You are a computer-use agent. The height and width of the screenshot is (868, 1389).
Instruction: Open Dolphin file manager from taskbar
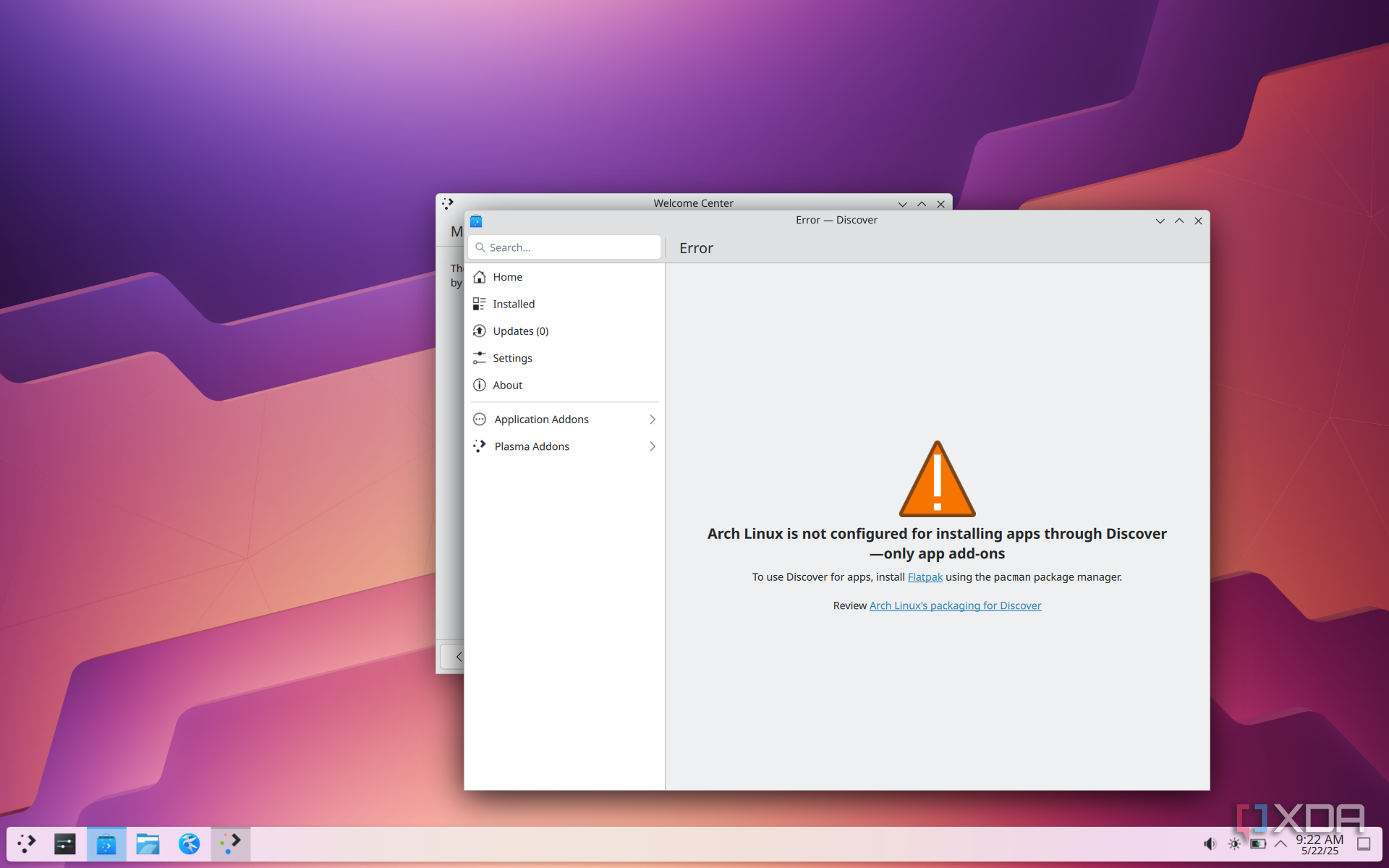pos(148,843)
